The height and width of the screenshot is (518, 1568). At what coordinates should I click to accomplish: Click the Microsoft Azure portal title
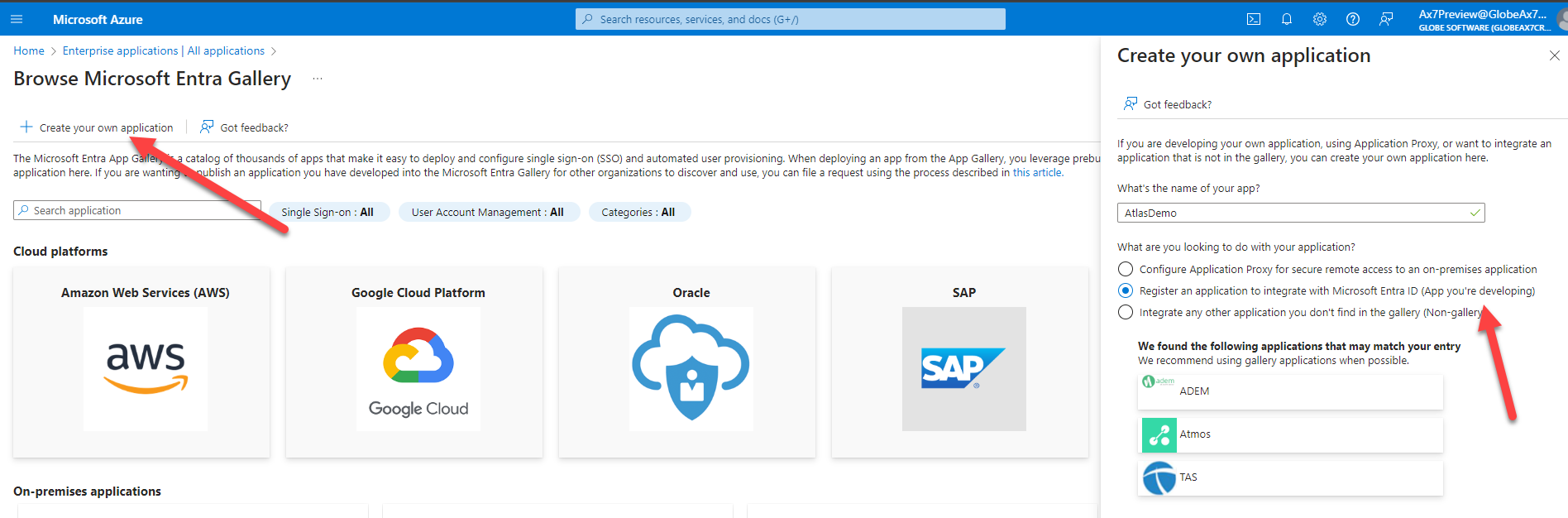click(98, 19)
